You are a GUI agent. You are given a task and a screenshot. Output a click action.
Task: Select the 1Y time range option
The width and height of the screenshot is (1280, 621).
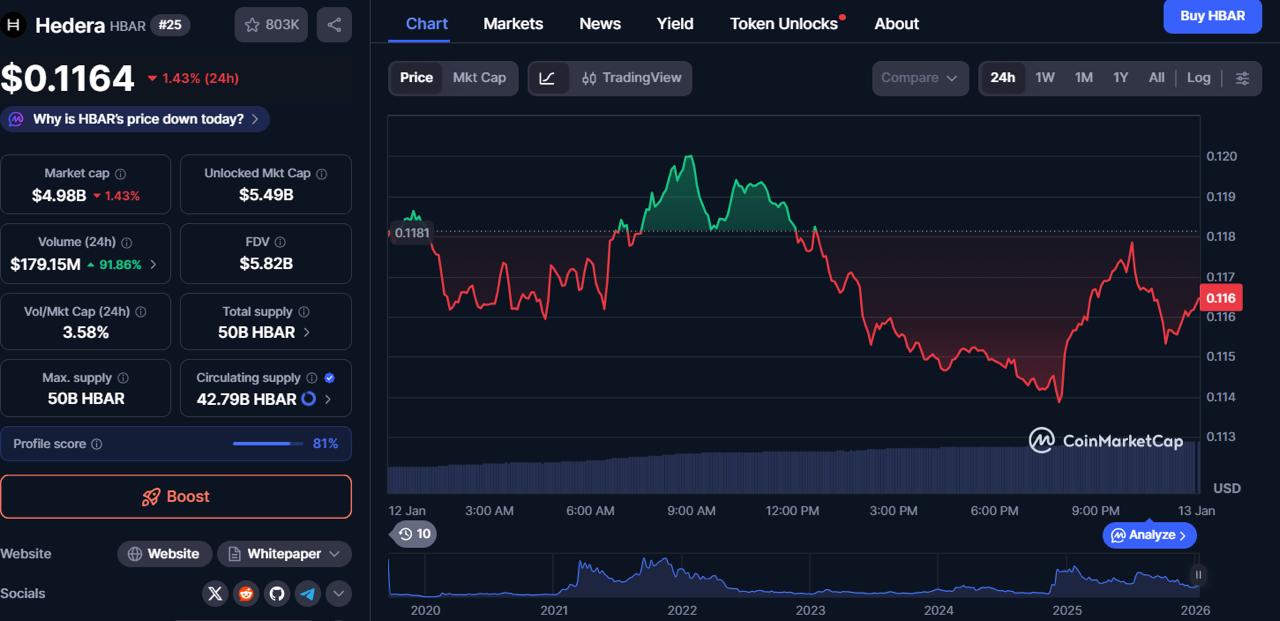(1120, 77)
